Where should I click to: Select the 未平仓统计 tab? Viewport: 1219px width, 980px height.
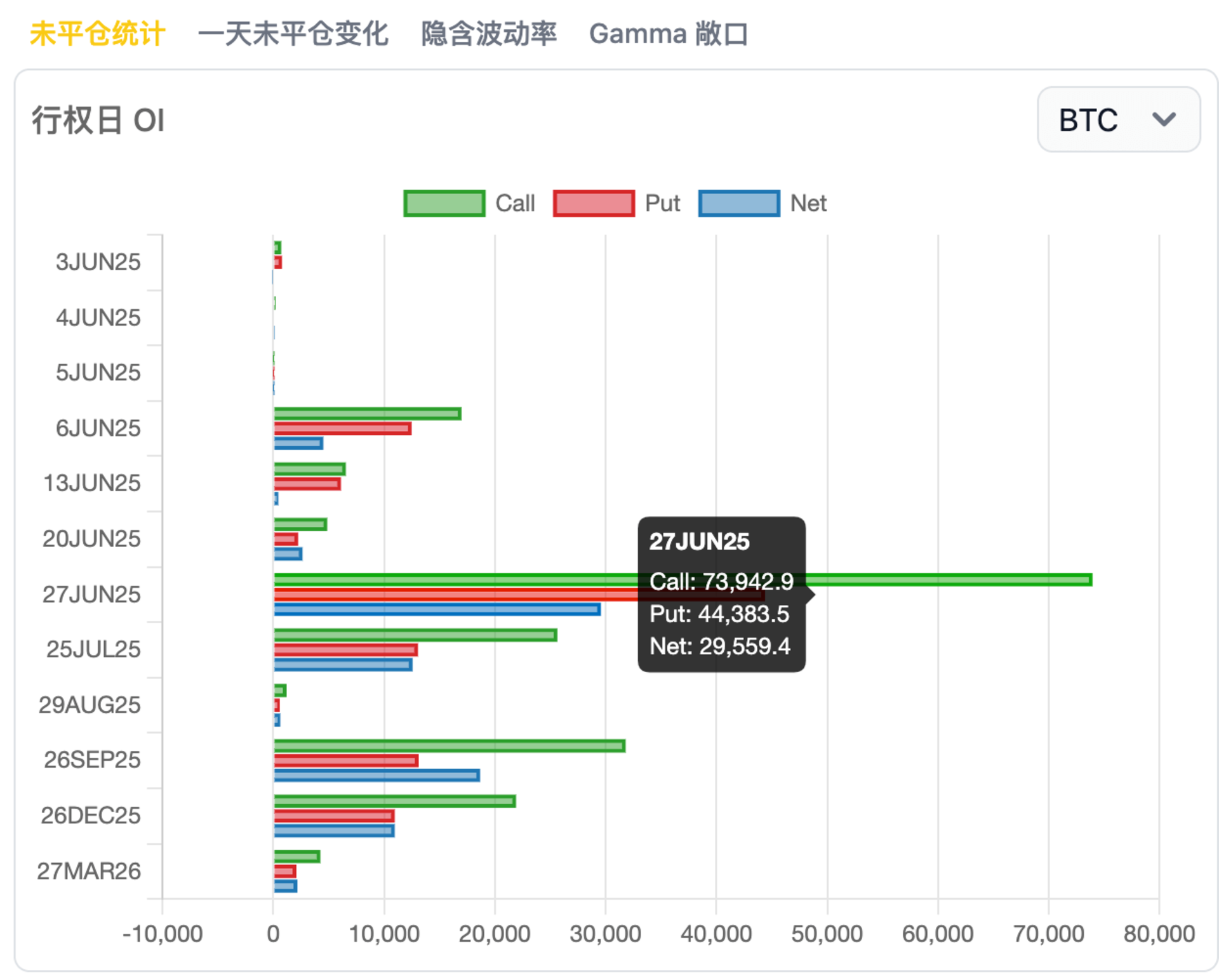click(97, 34)
